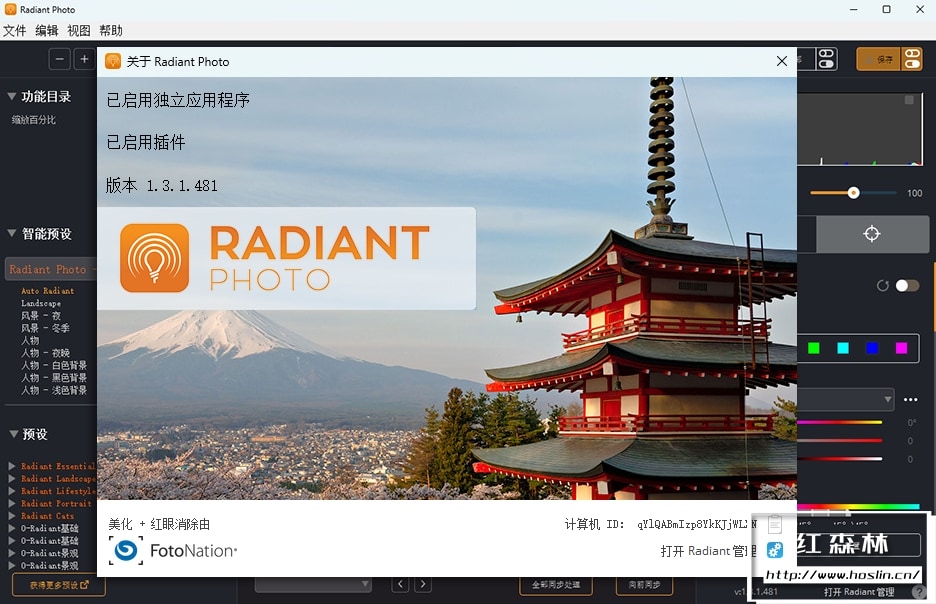936x604 pixels.
Task: Select the magenta color swatch
Action: coord(901,348)
